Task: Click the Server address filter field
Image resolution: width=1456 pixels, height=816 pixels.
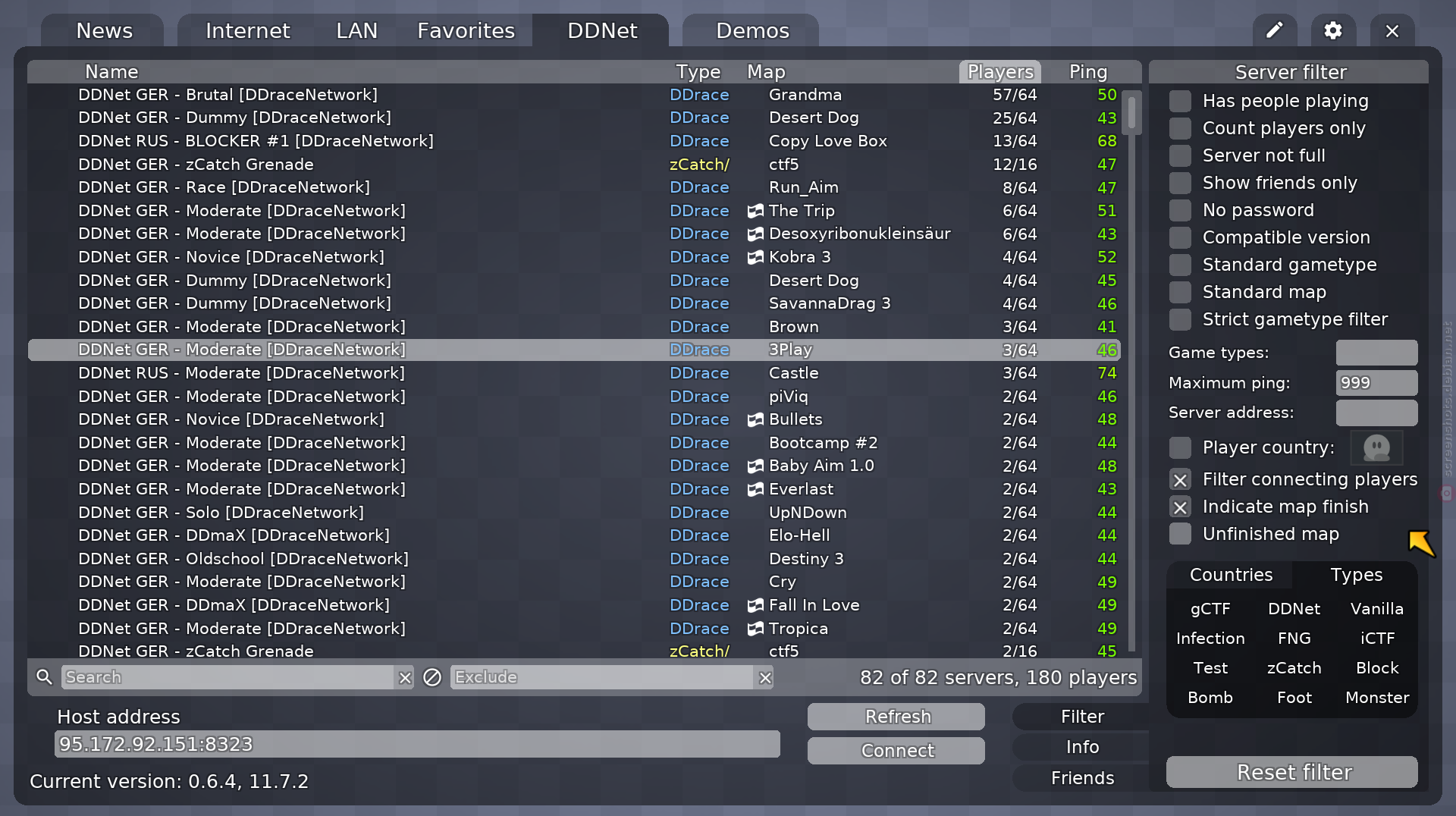Action: click(x=1376, y=413)
